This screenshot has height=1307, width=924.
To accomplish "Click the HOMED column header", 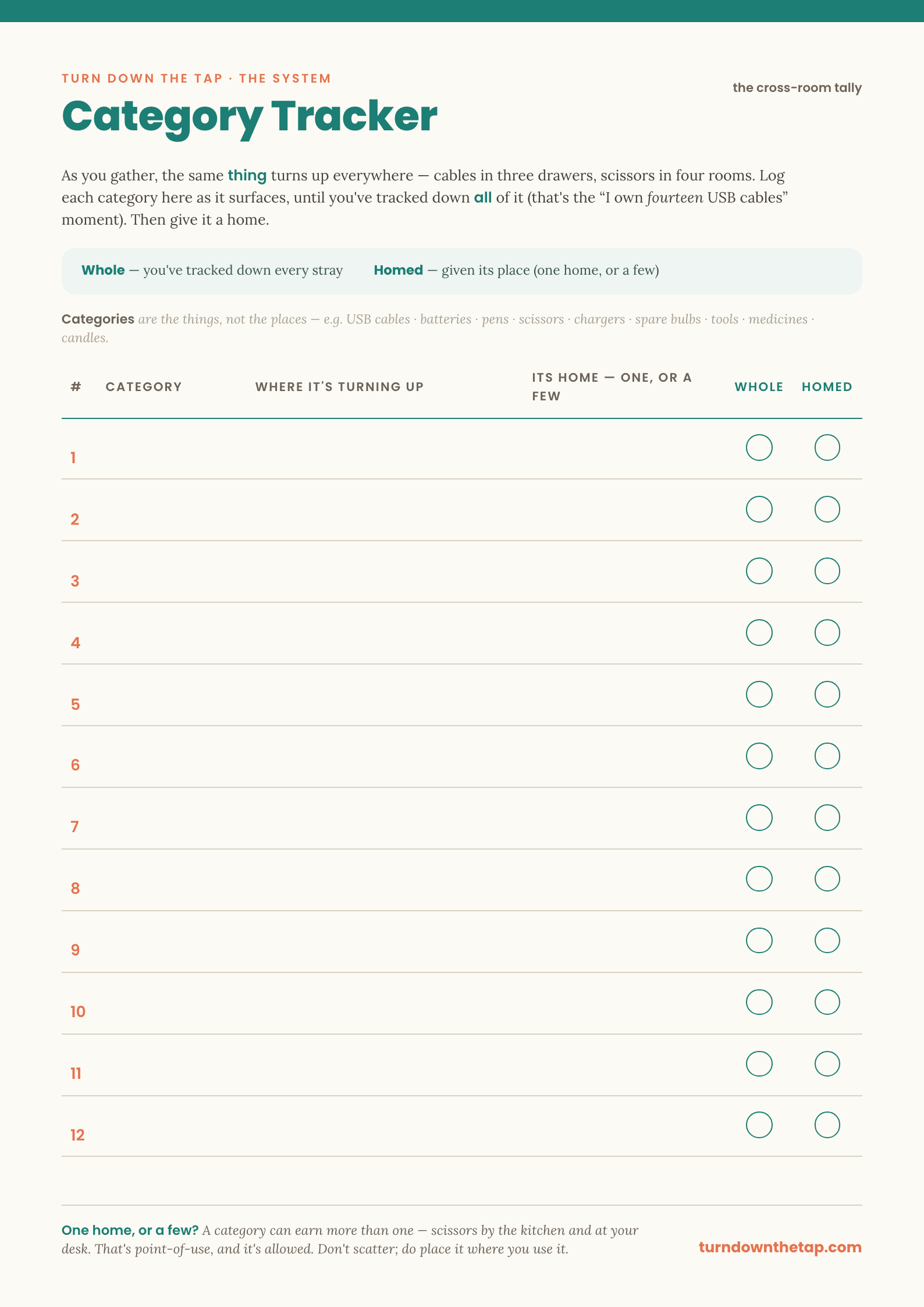I will [827, 387].
